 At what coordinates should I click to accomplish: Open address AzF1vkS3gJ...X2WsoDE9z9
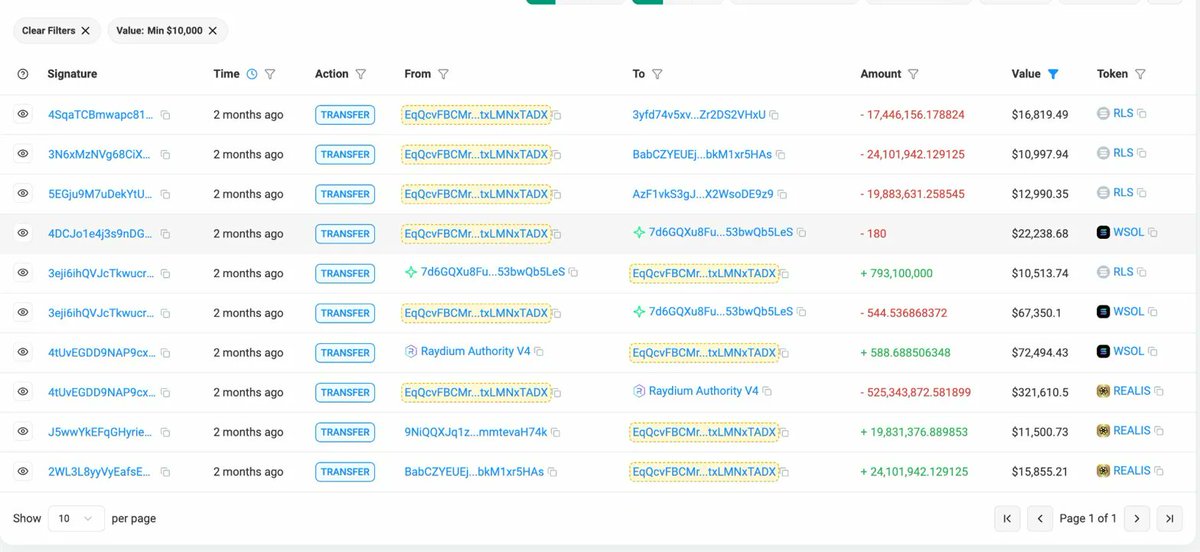[703, 194]
